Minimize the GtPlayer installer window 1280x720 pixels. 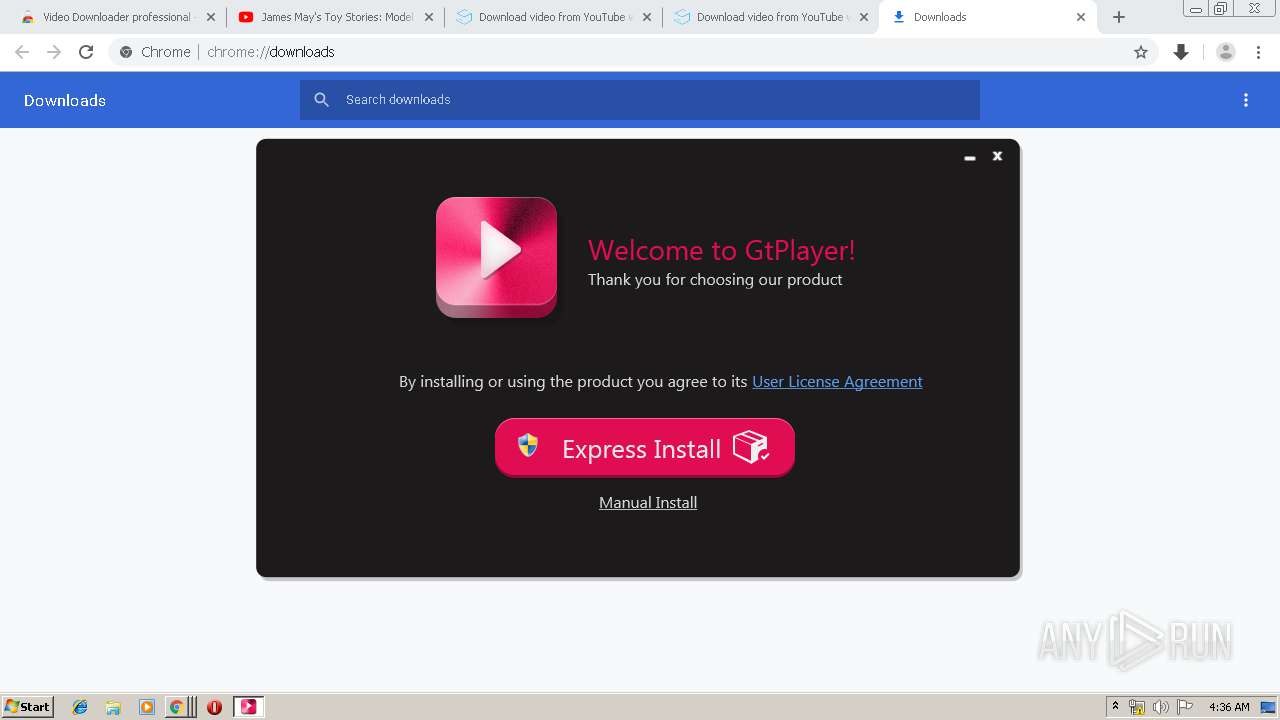tap(969, 157)
